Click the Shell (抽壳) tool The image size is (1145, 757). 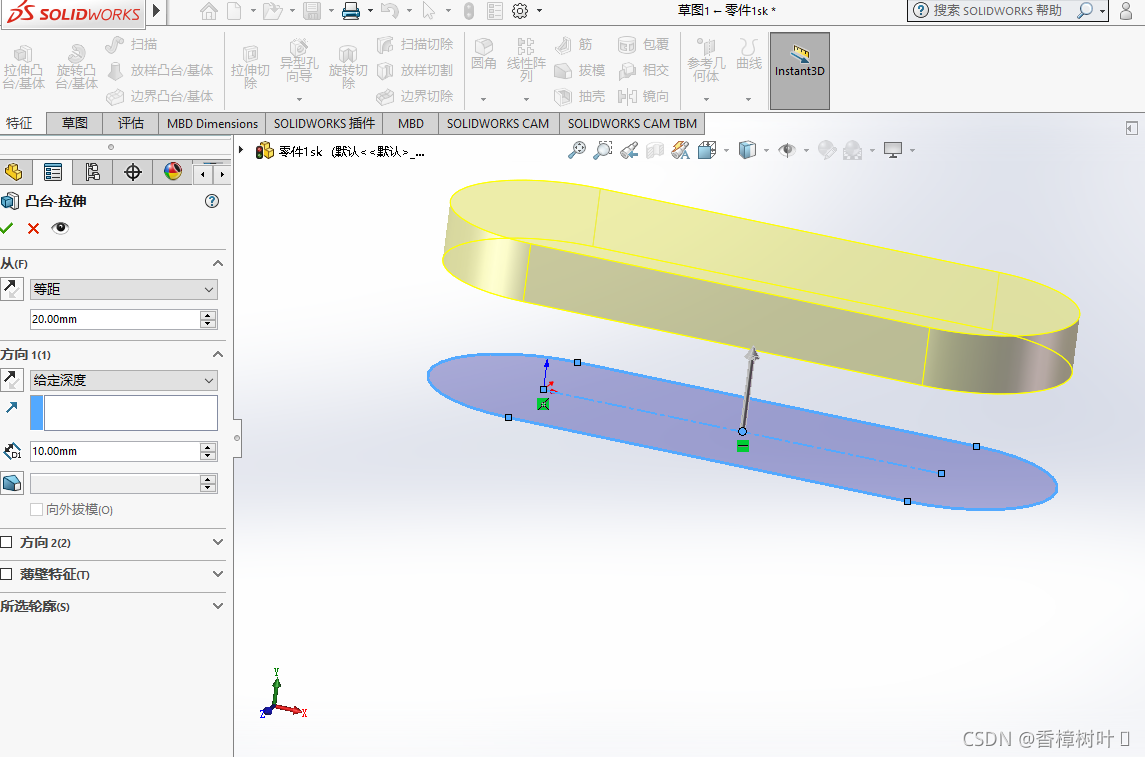point(580,96)
